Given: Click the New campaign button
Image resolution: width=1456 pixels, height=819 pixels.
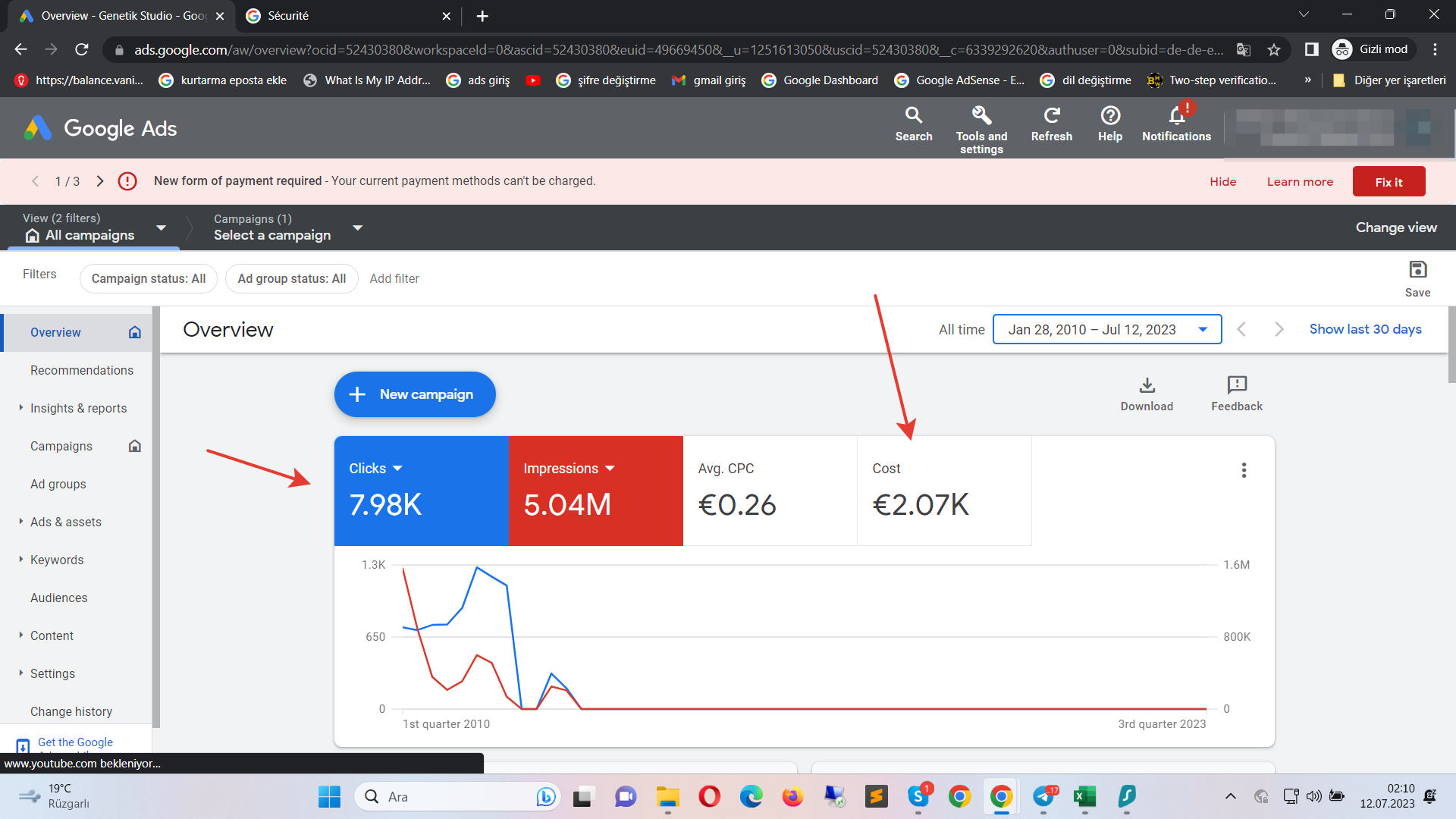Looking at the screenshot, I should pos(415,394).
